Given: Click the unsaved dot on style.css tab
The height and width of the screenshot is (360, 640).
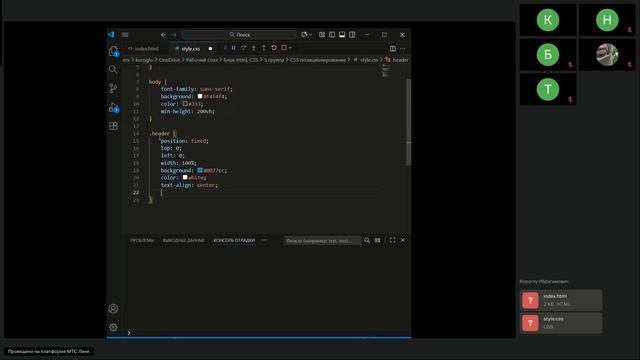Looking at the screenshot, I should pos(210,49).
